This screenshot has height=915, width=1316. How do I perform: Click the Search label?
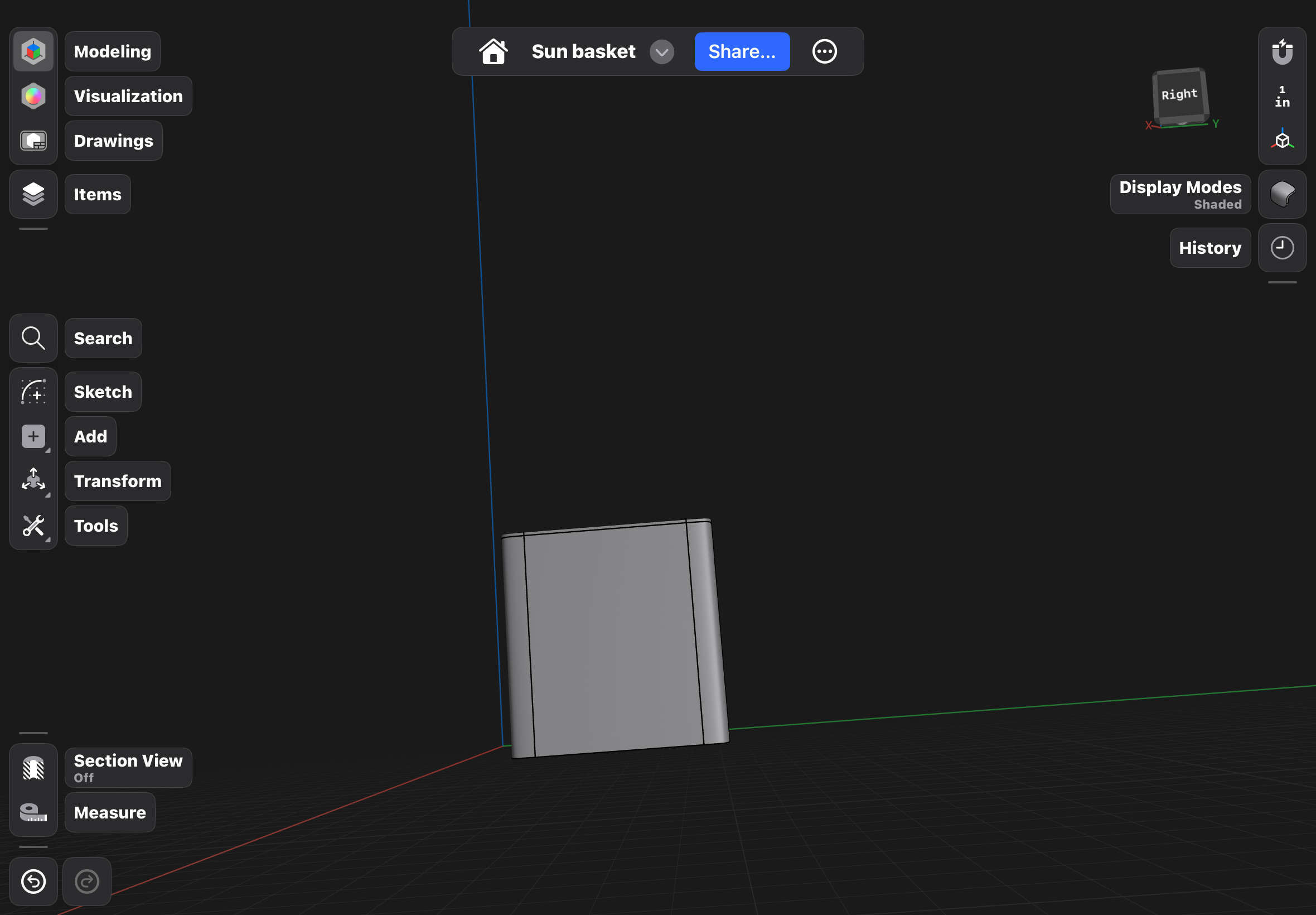pyautogui.click(x=103, y=339)
